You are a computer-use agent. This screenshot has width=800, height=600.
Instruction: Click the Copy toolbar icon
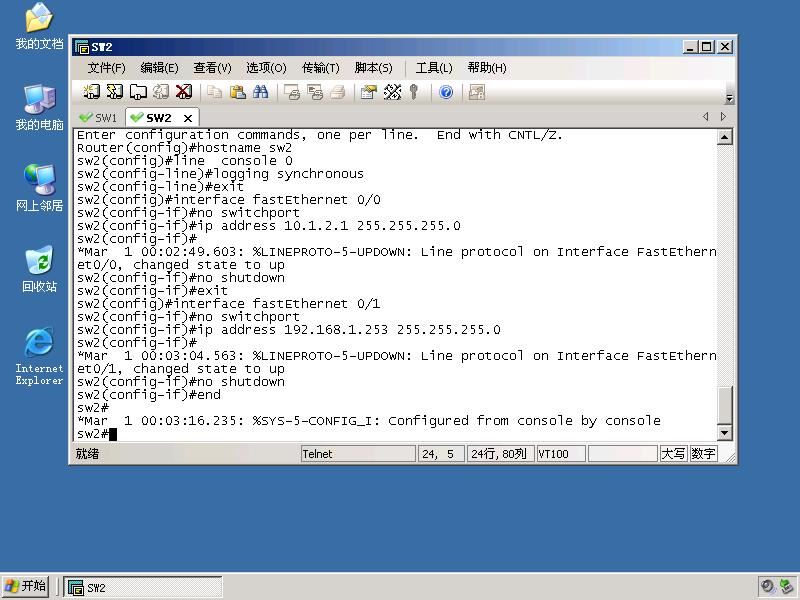pos(214,92)
